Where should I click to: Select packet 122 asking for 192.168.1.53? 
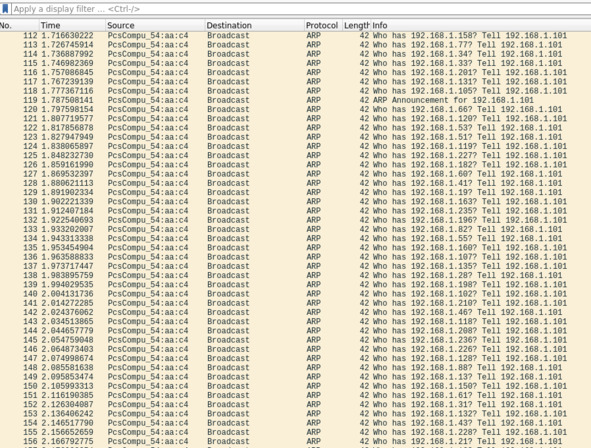tap(296, 128)
